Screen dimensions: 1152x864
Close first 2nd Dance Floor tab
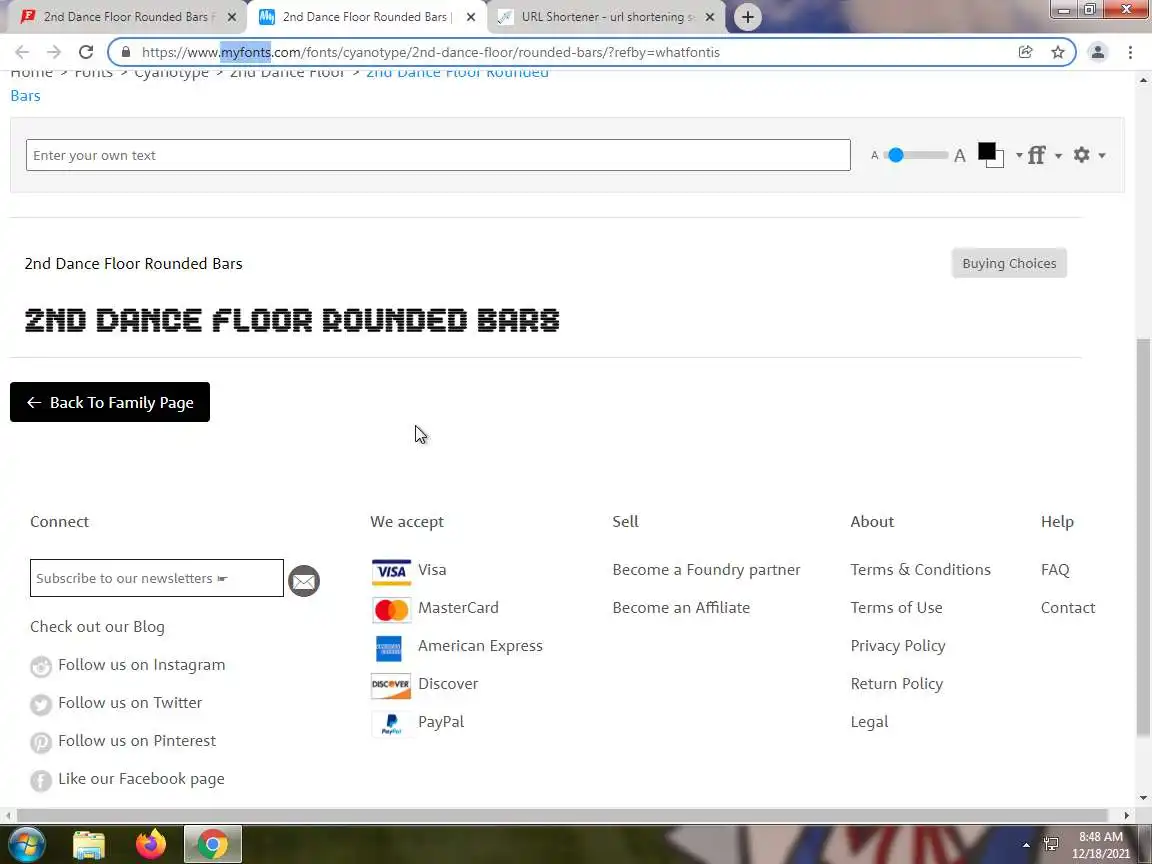point(231,17)
